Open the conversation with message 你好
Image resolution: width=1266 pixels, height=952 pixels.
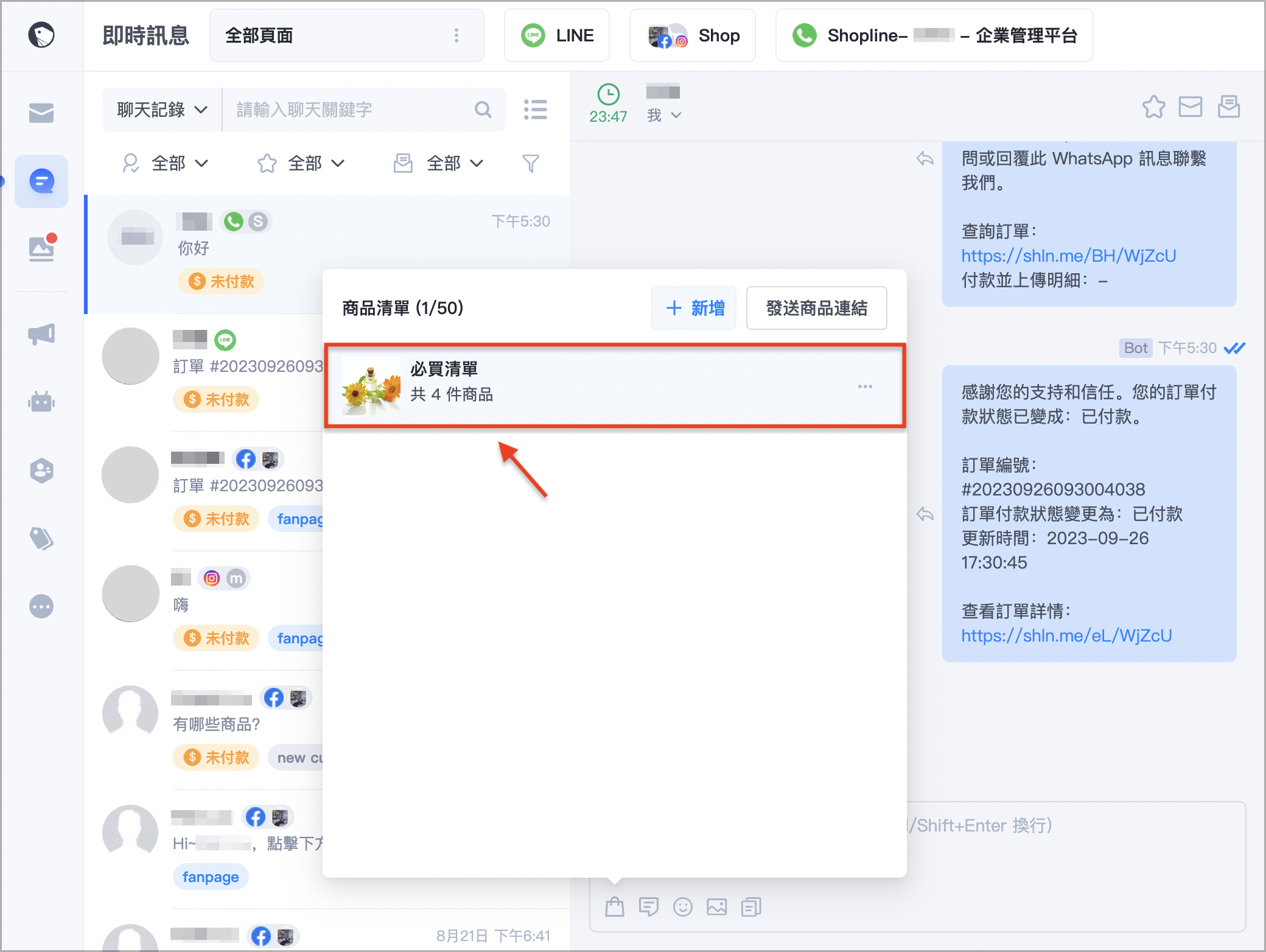(x=327, y=254)
